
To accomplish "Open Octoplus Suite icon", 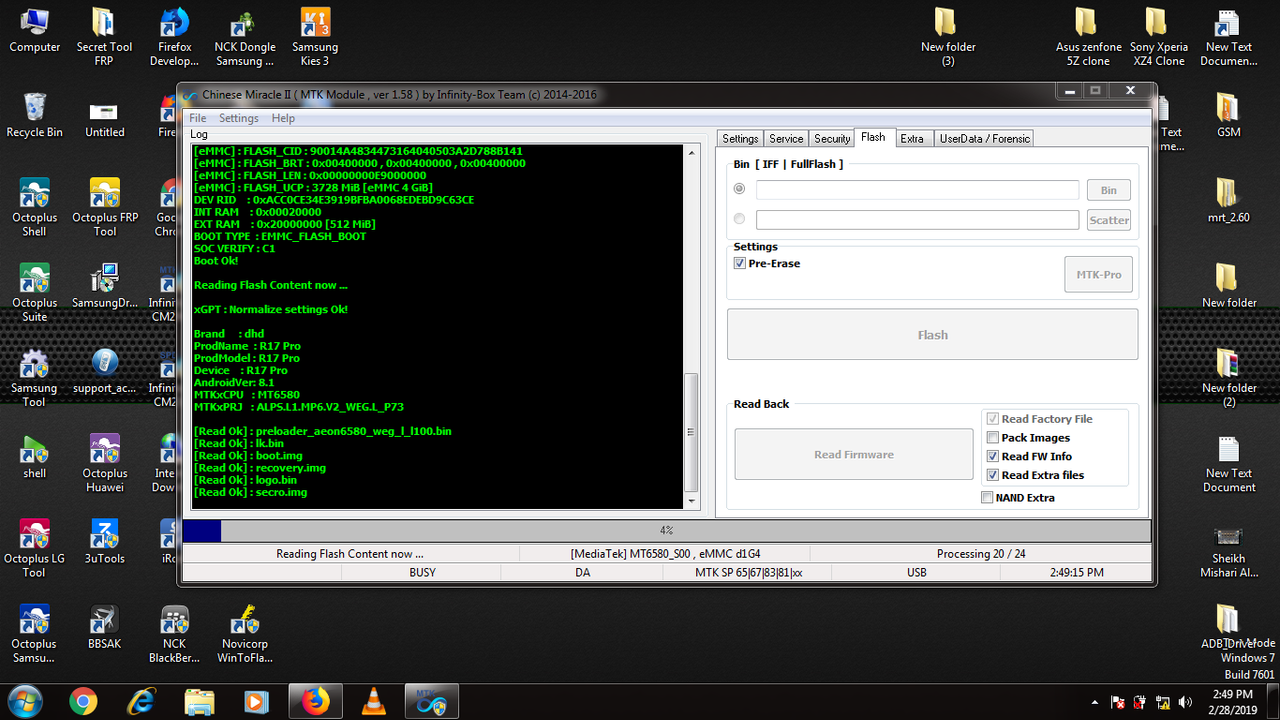I will [x=35, y=293].
